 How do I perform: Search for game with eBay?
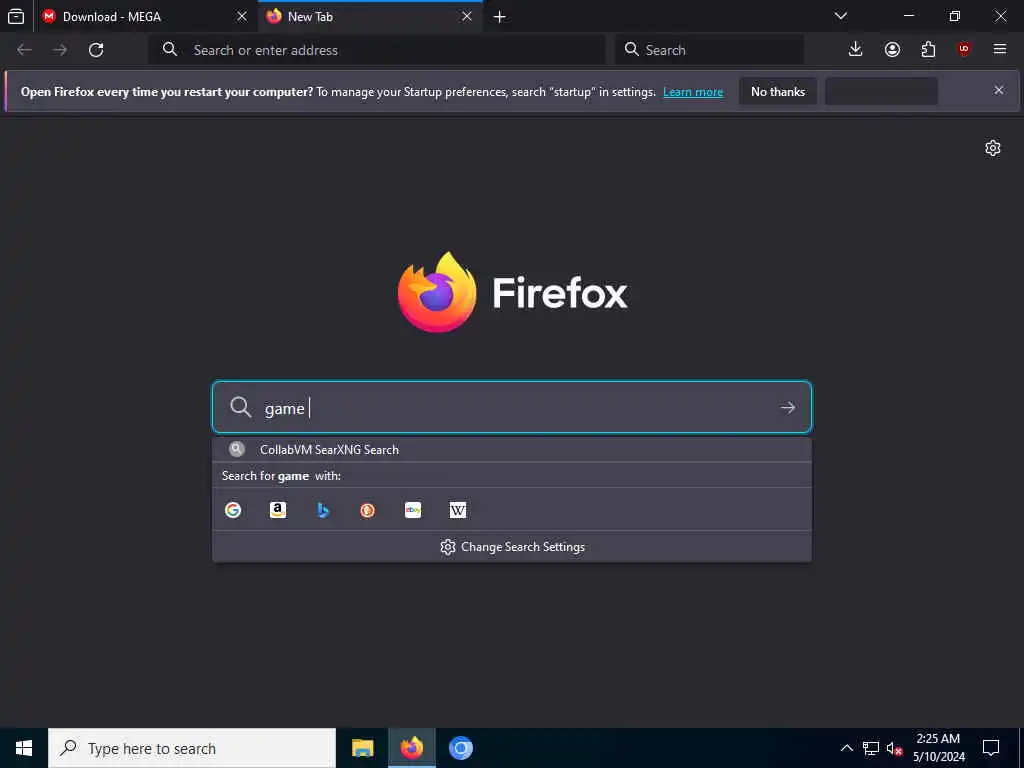pos(413,510)
